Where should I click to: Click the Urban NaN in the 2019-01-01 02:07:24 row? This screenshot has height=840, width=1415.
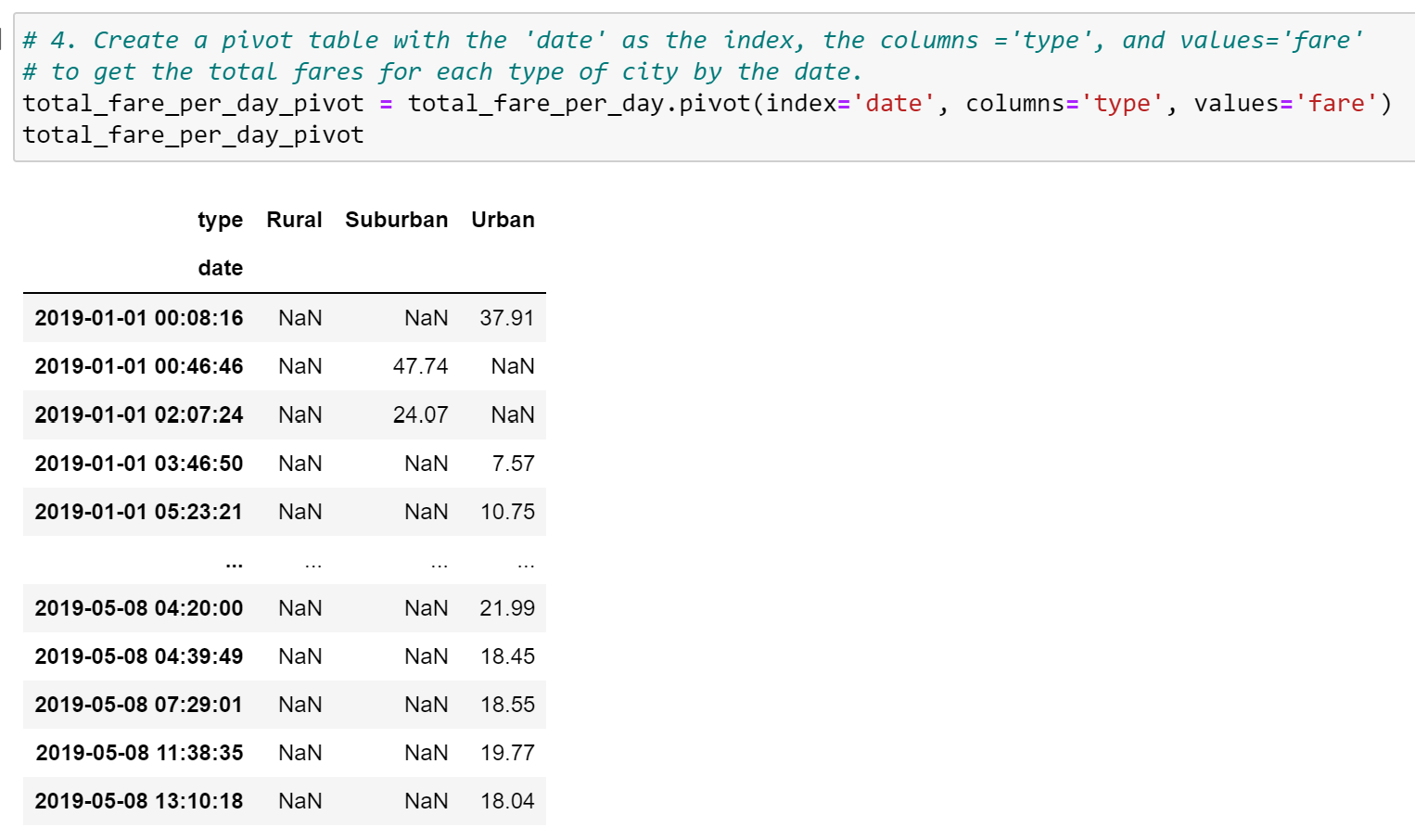tap(513, 414)
